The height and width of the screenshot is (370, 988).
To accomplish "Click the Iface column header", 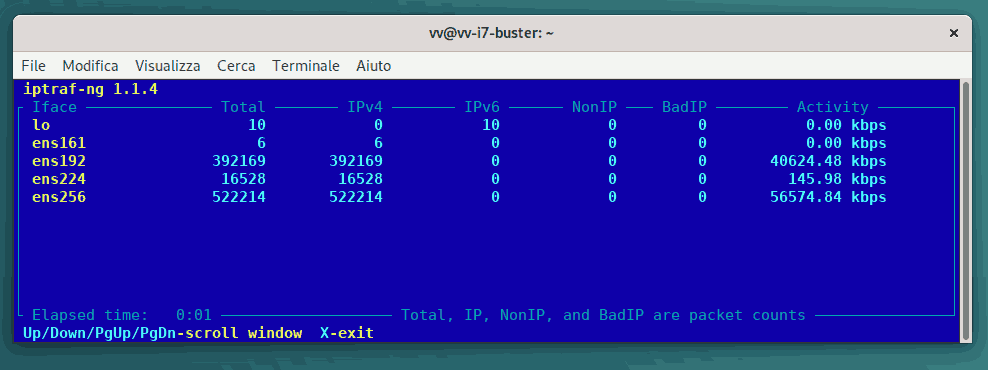I will 54,107.
